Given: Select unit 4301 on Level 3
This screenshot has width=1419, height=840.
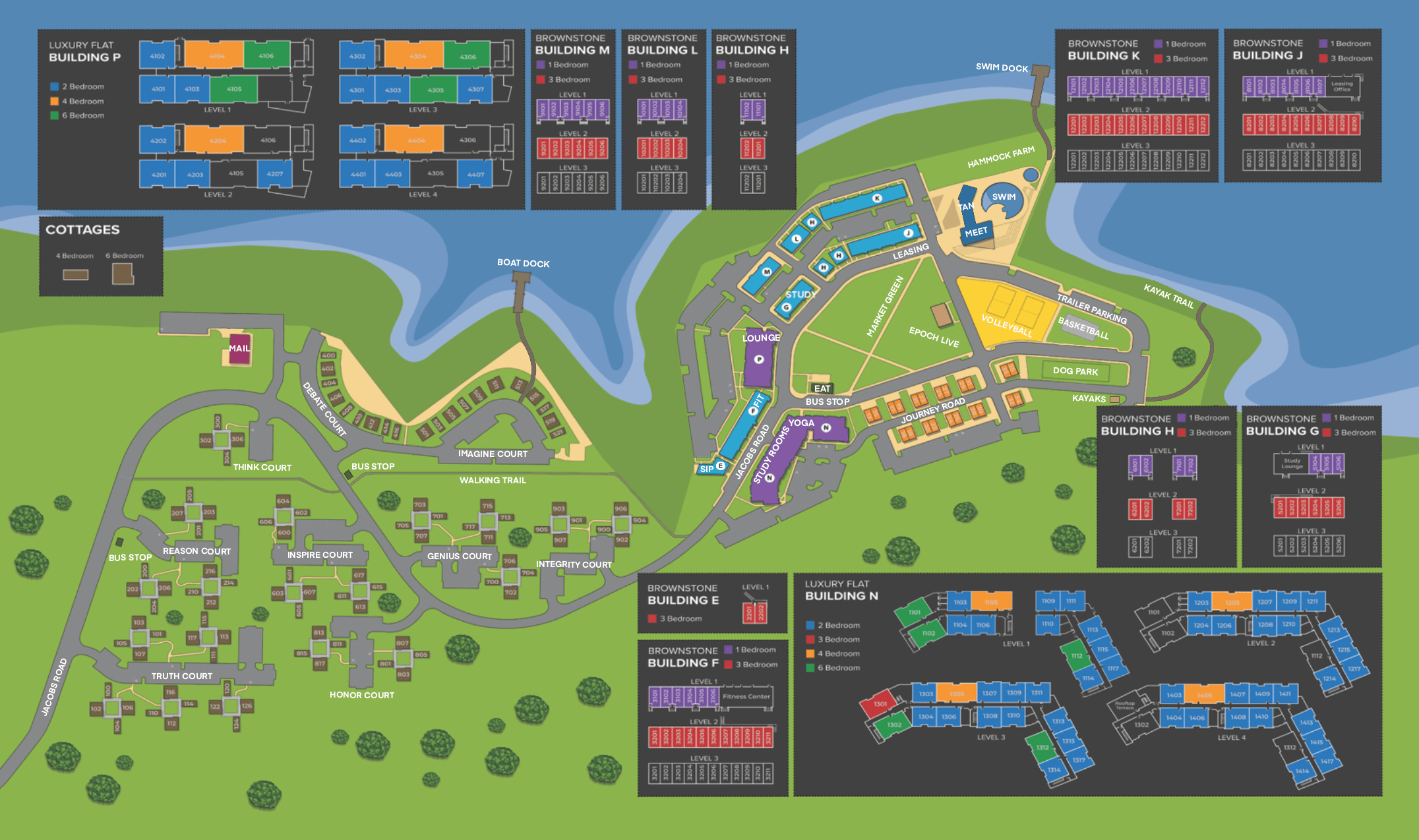Looking at the screenshot, I should point(357,90).
